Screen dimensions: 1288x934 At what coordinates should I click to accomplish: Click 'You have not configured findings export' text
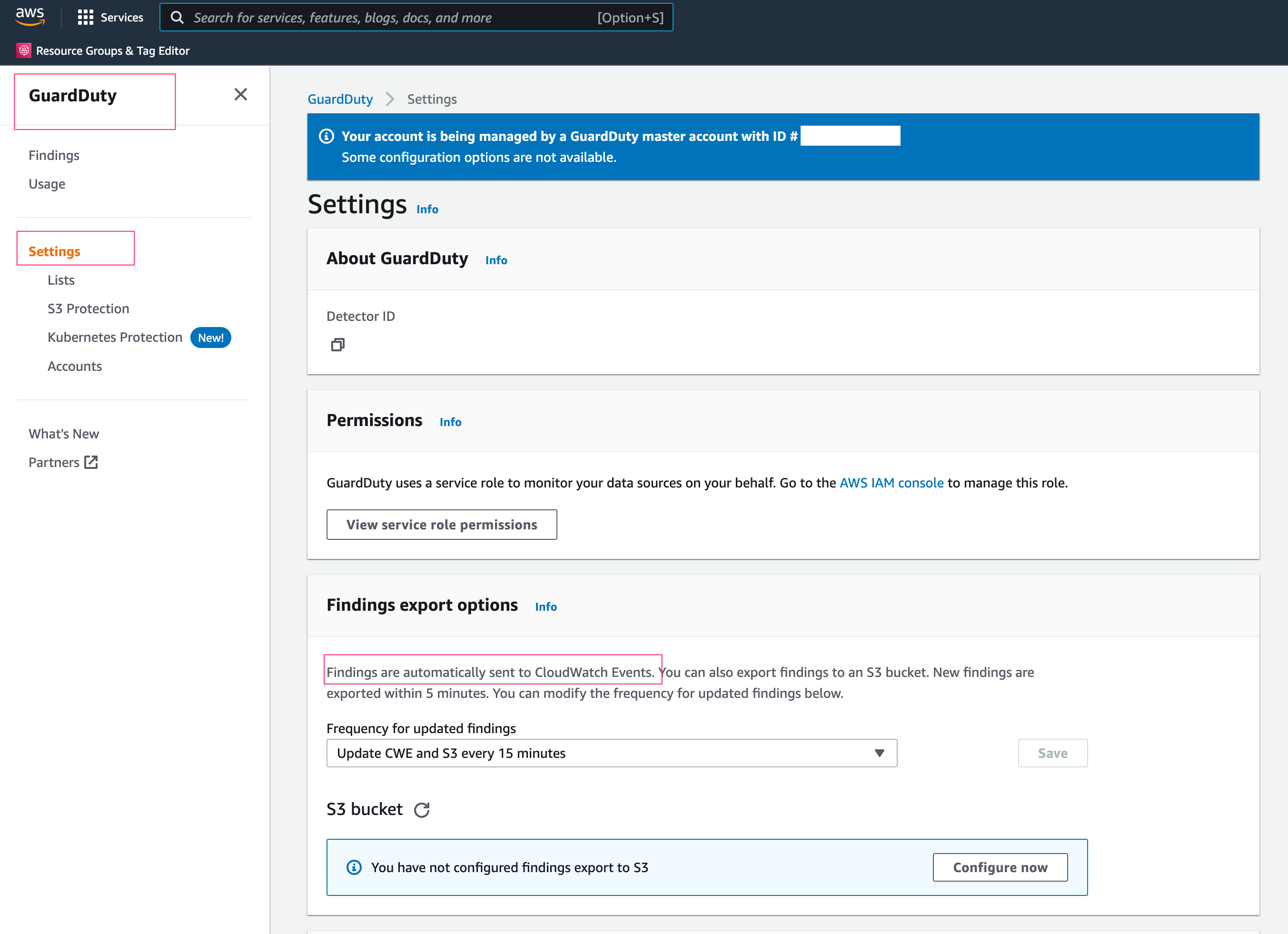(509, 867)
